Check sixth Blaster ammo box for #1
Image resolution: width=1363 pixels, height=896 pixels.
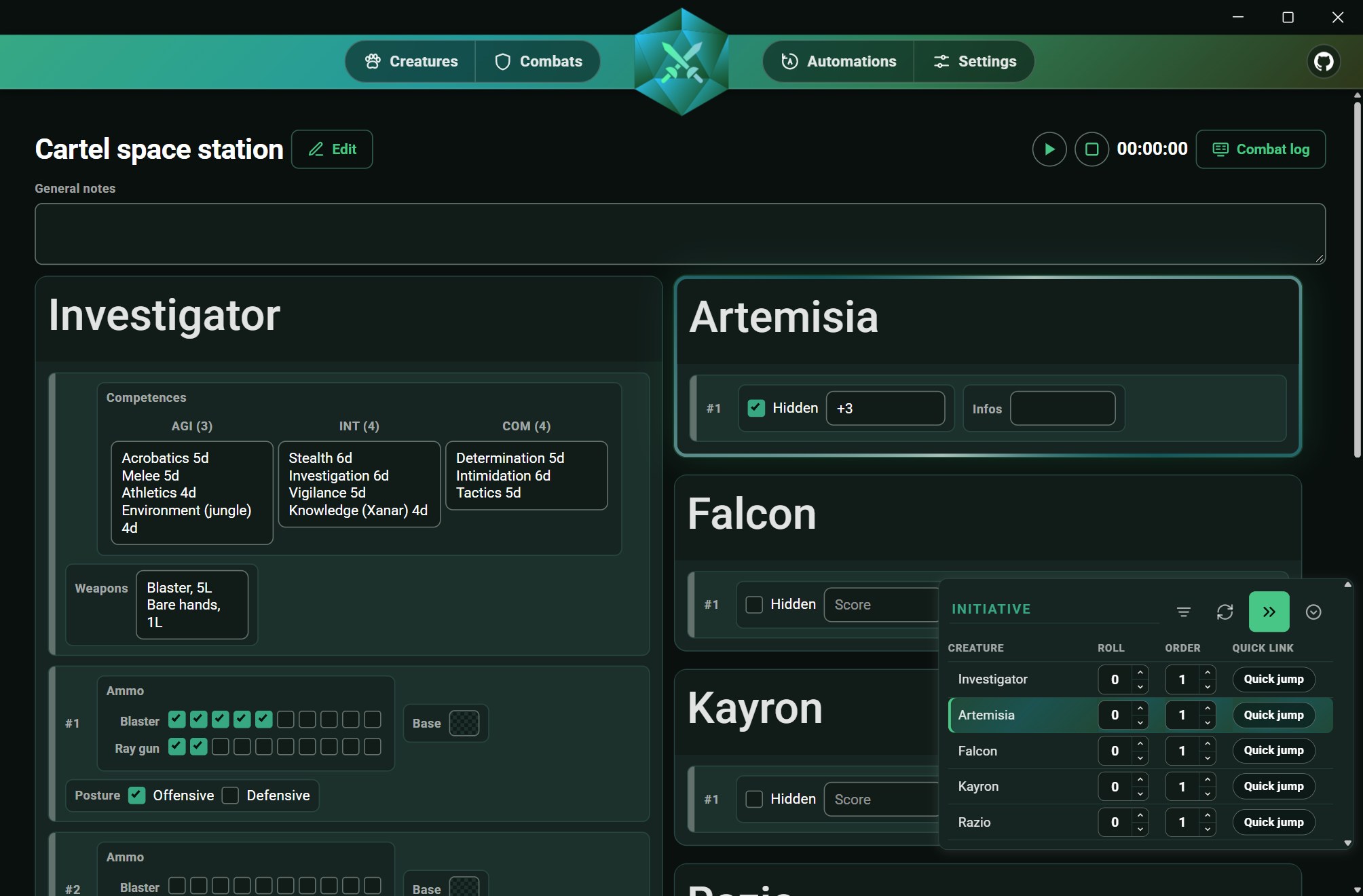286,720
